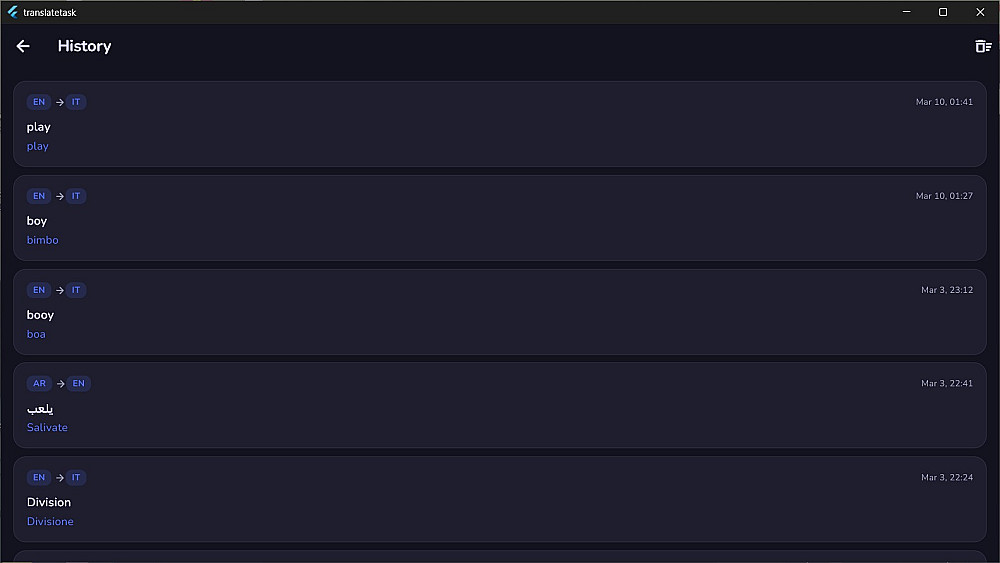Minimize the translatetask window
Viewport: 1000px width, 563px height.
click(x=906, y=12)
